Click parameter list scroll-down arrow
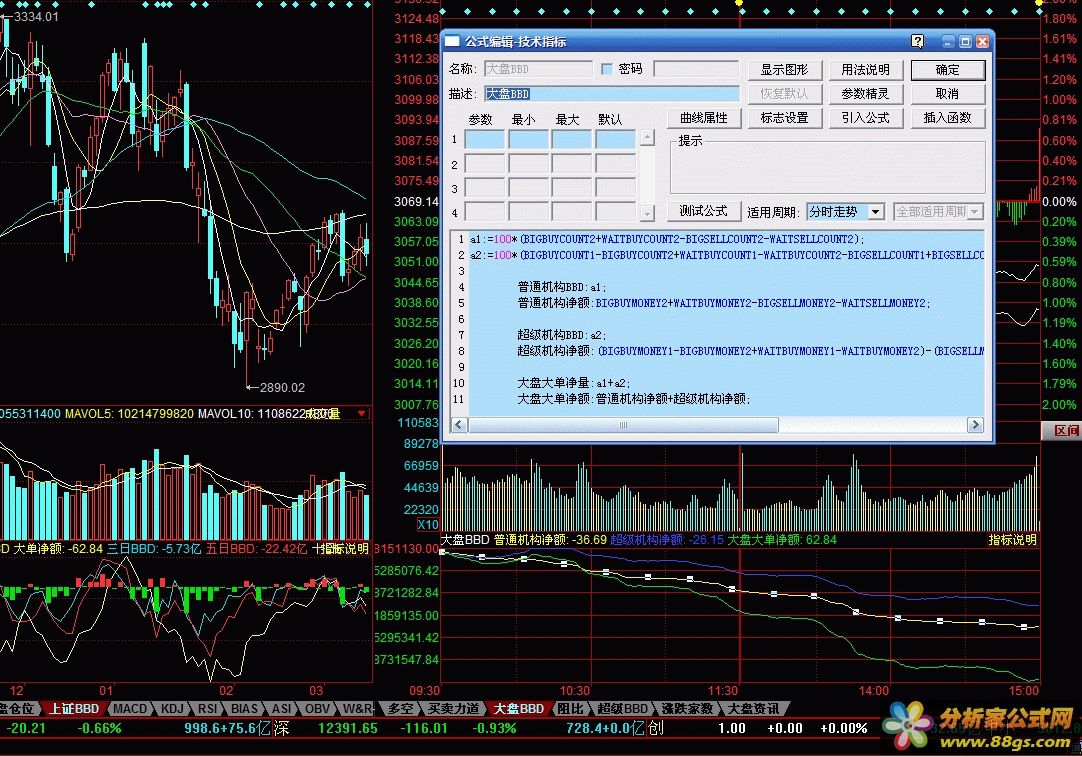 (x=647, y=213)
